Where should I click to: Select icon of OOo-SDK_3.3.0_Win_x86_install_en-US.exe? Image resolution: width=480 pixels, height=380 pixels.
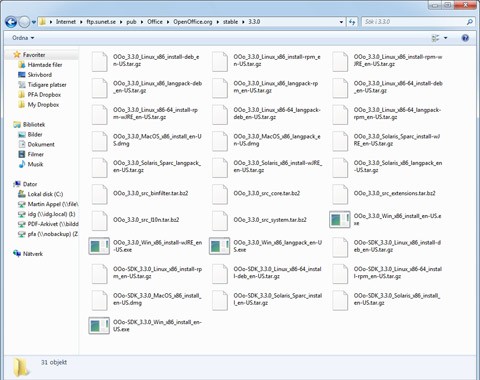click(99, 326)
